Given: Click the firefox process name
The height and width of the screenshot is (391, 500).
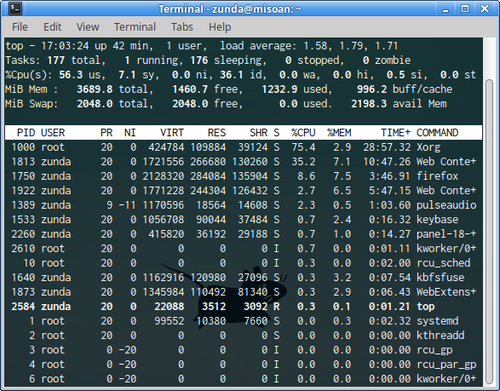Looking at the screenshot, I should [437, 176].
